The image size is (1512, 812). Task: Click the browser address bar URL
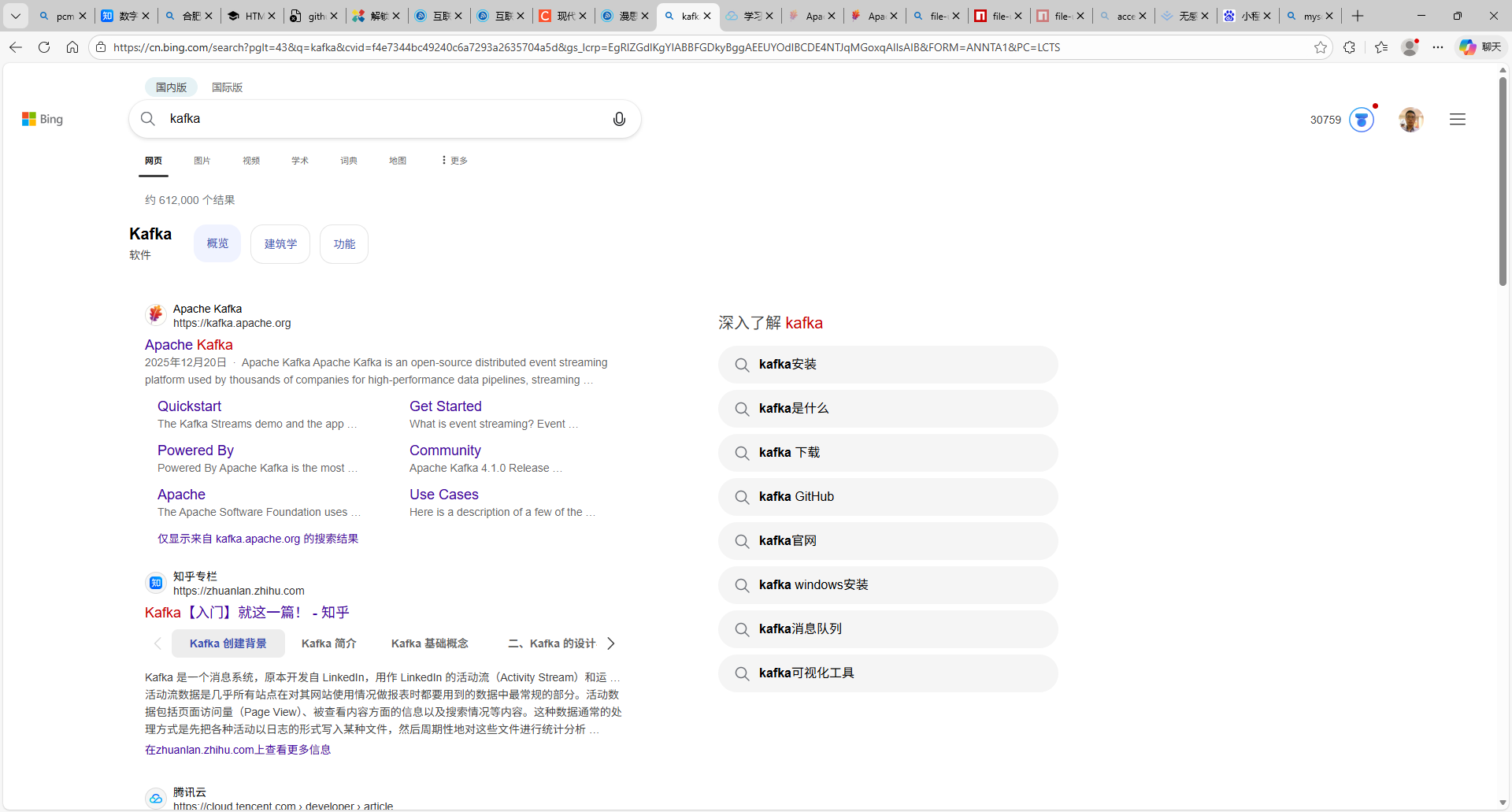pyautogui.click(x=587, y=47)
